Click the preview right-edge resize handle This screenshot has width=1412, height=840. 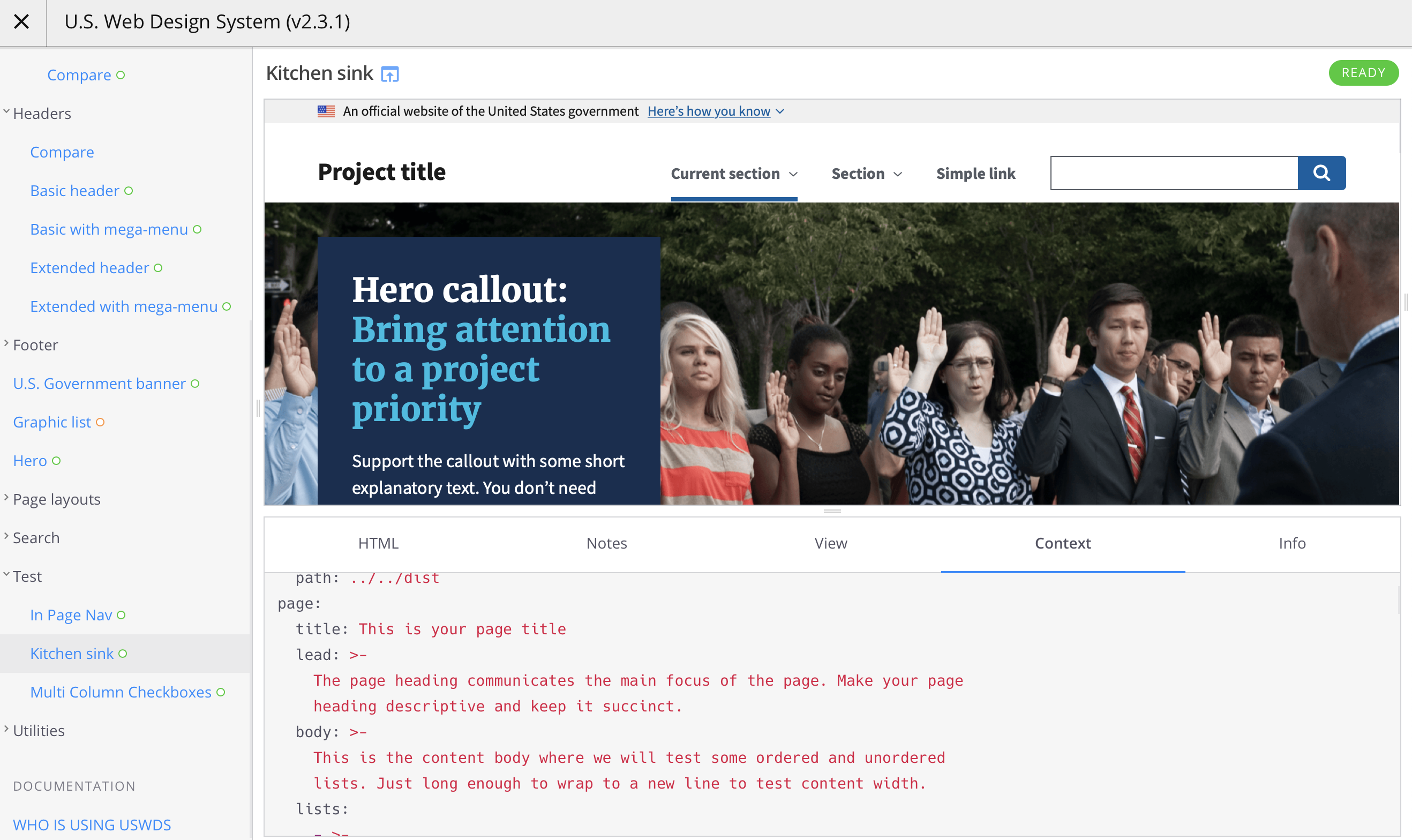click(x=1406, y=302)
